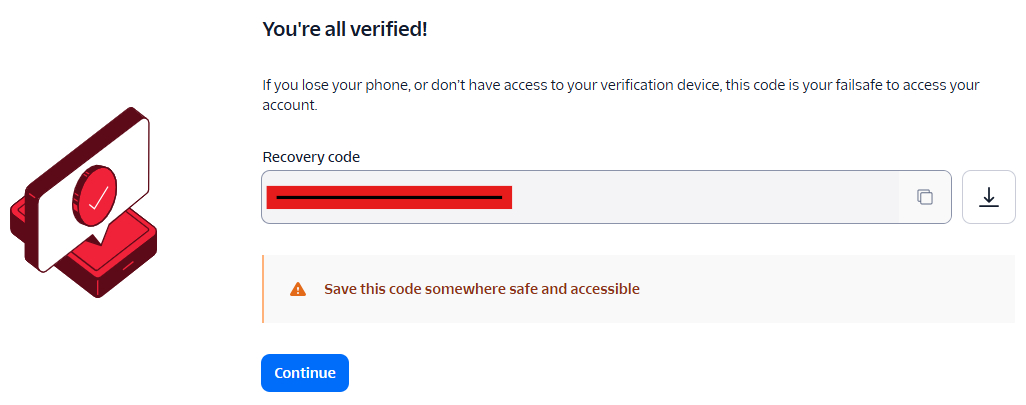This screenshot has width=1026, height=405.
Task: Click the orange warning triangle icon
Action: coord(298,289)
